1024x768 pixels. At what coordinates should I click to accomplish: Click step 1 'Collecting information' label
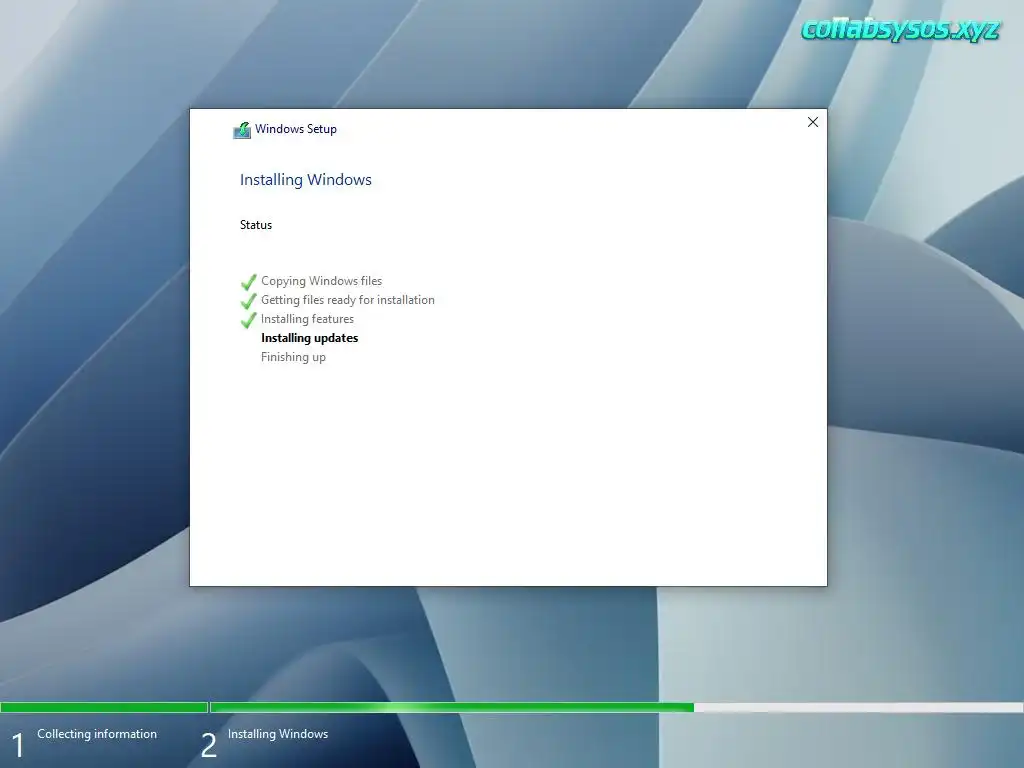tap(97, 734)
